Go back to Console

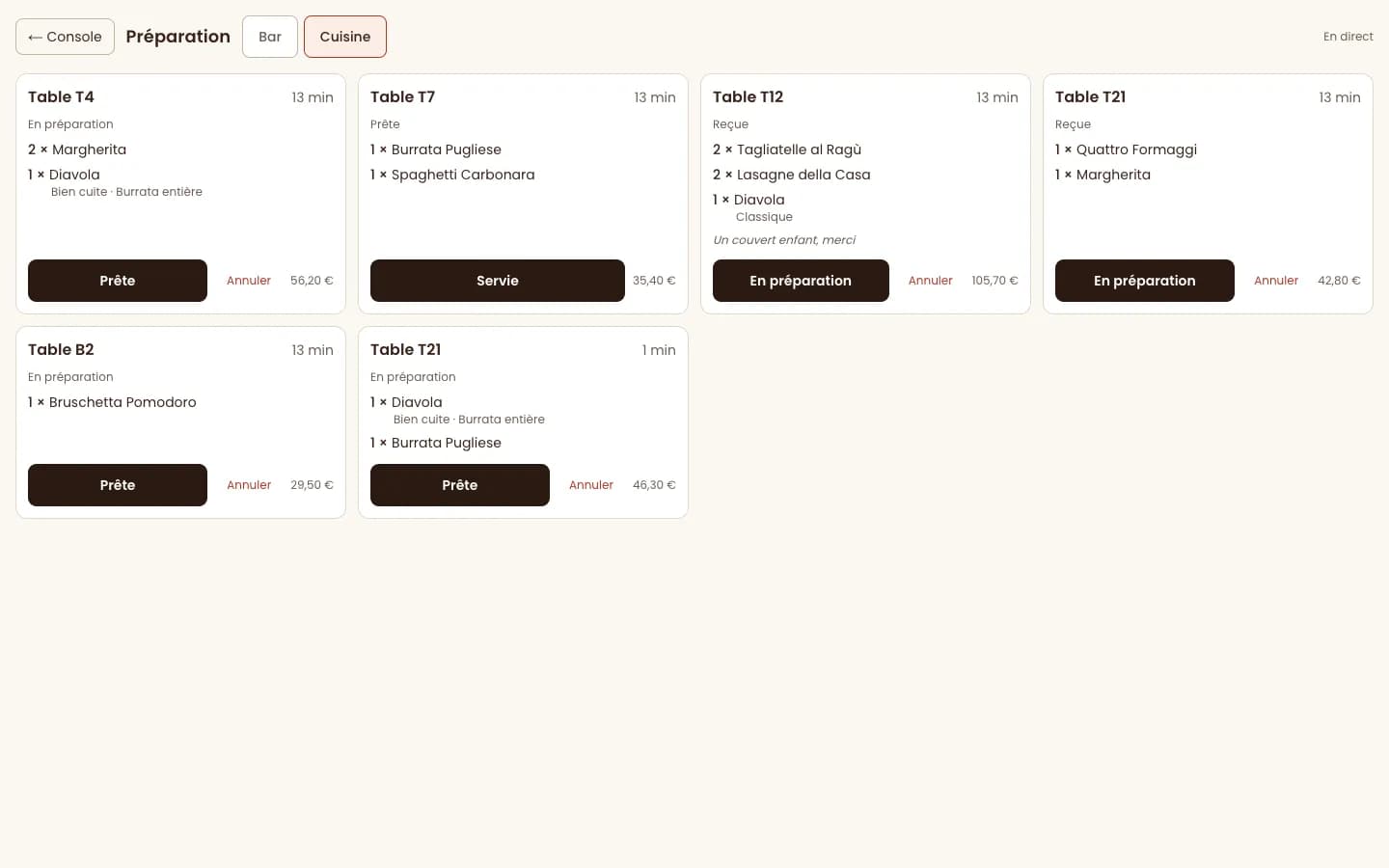pos(65,37)
